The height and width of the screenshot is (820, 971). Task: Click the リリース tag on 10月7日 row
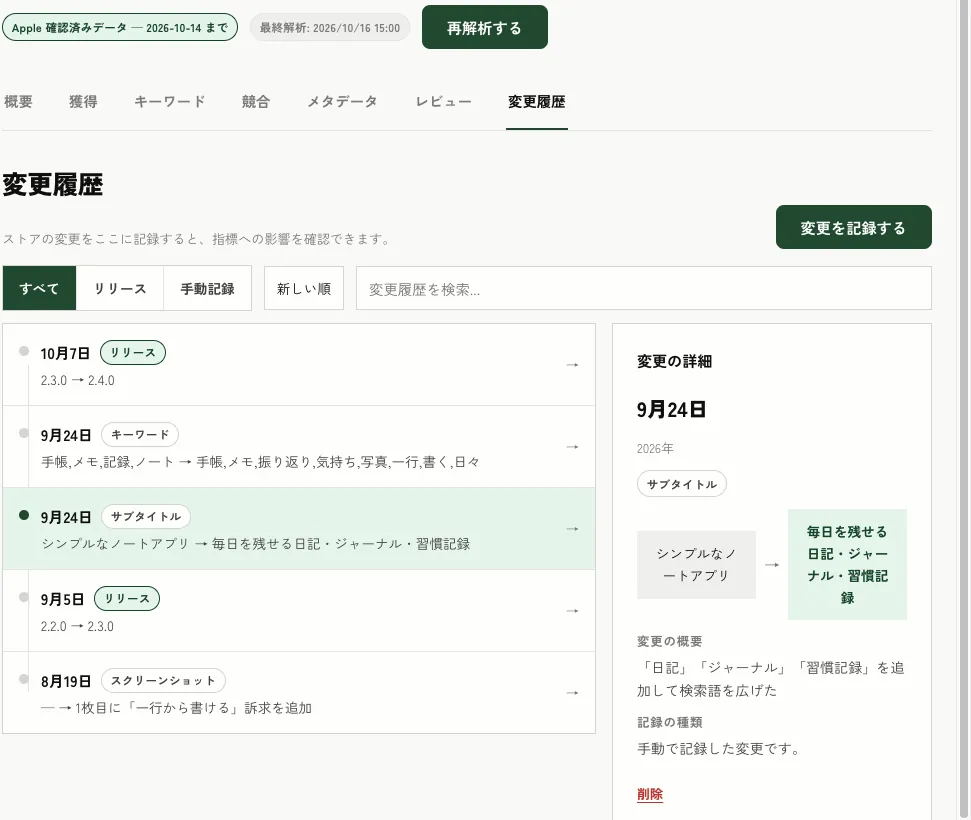pos(133,352)
